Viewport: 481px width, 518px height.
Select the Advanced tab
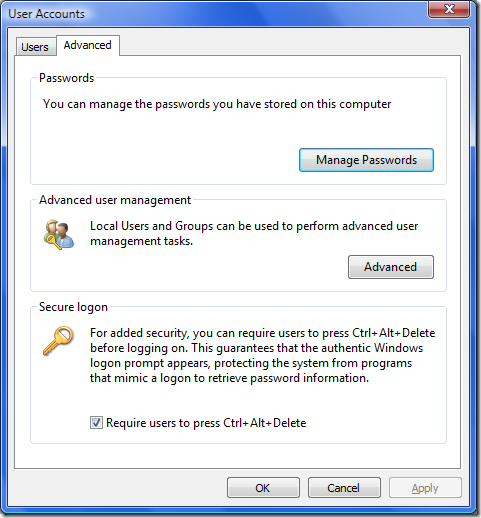pos(88,45)
